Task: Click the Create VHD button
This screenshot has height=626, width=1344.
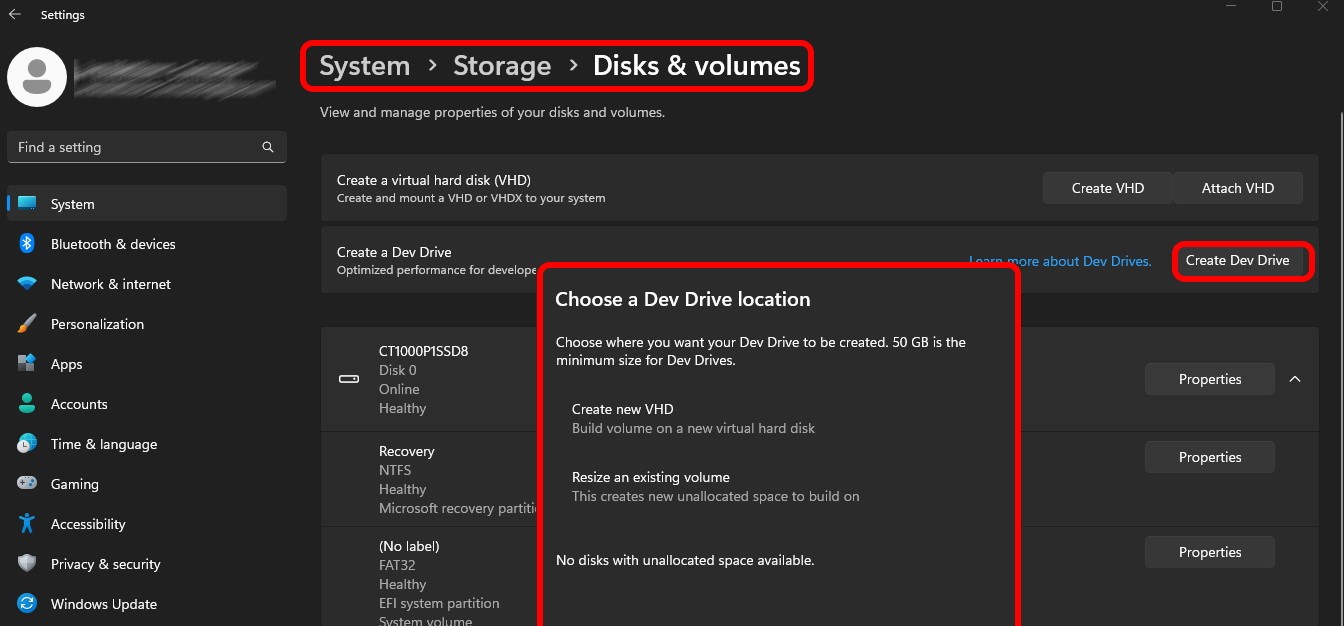Action: point(1107,188)
